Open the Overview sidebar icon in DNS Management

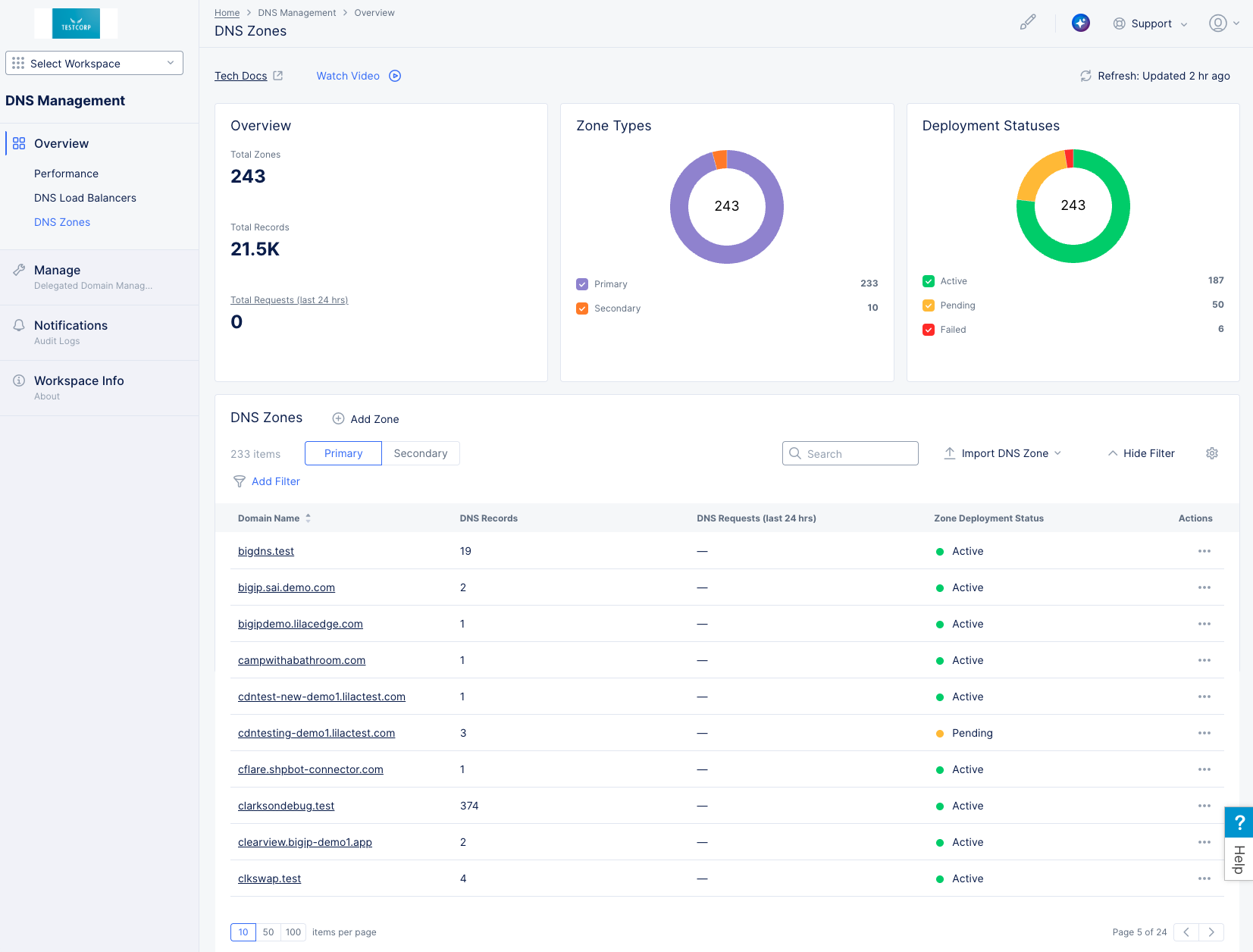18,143
